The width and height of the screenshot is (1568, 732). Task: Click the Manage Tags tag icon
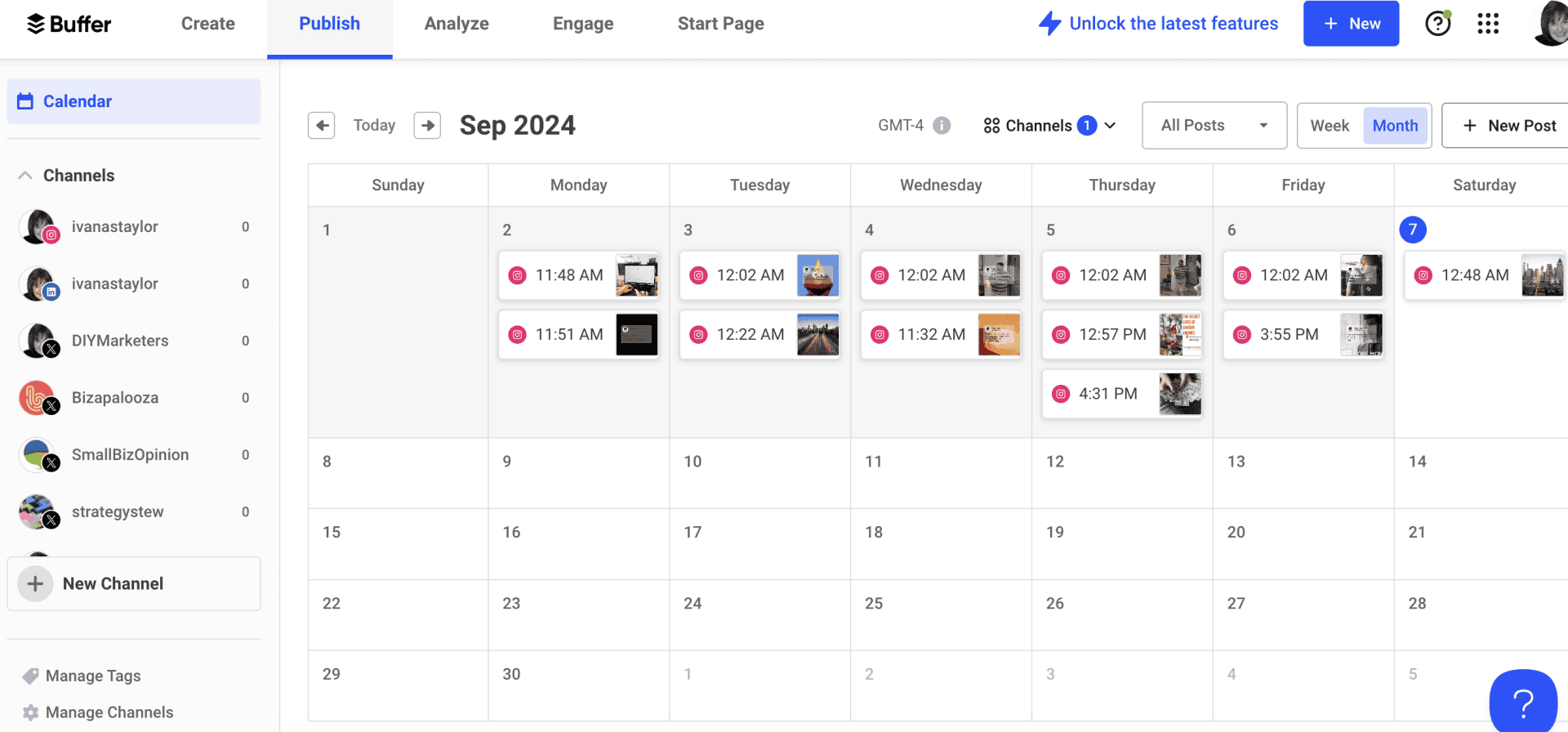32,675
